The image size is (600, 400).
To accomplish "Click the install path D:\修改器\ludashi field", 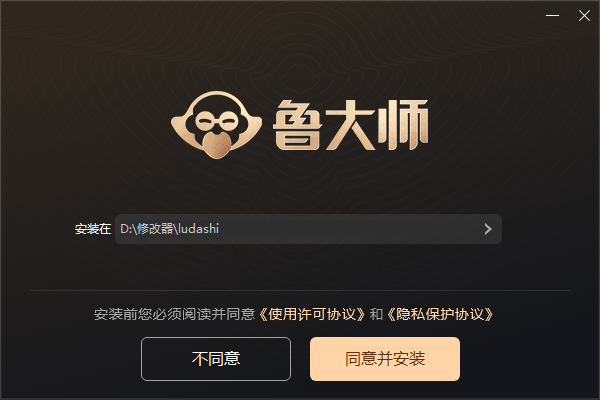I will pos(308,229).
